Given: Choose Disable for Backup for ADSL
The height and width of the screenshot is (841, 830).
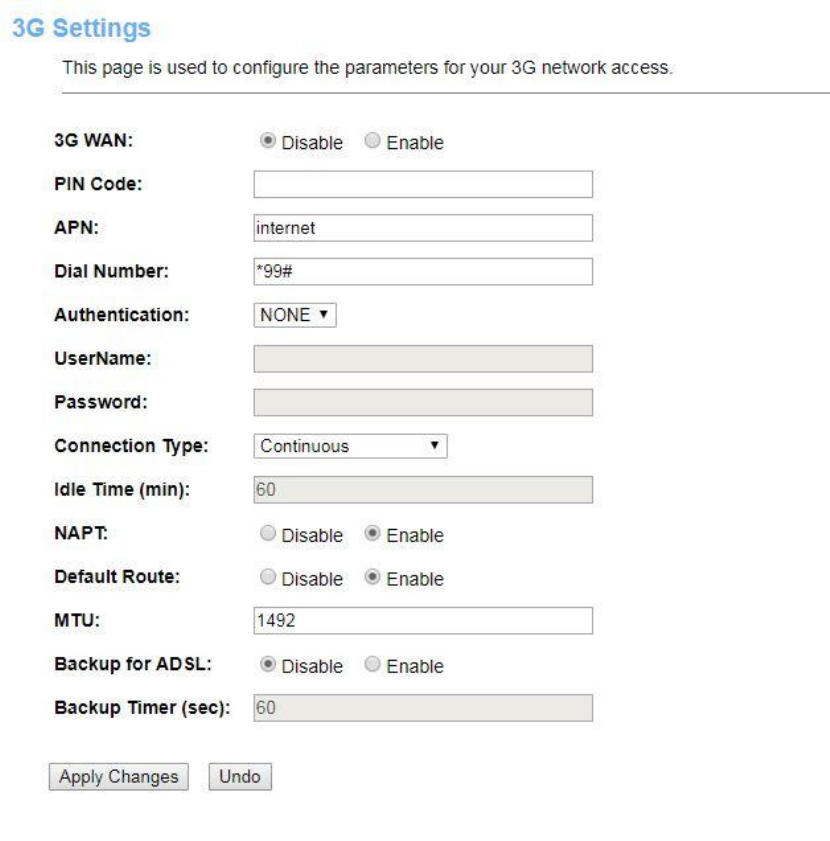Looking at the screenshot, I should click(268, 665).
